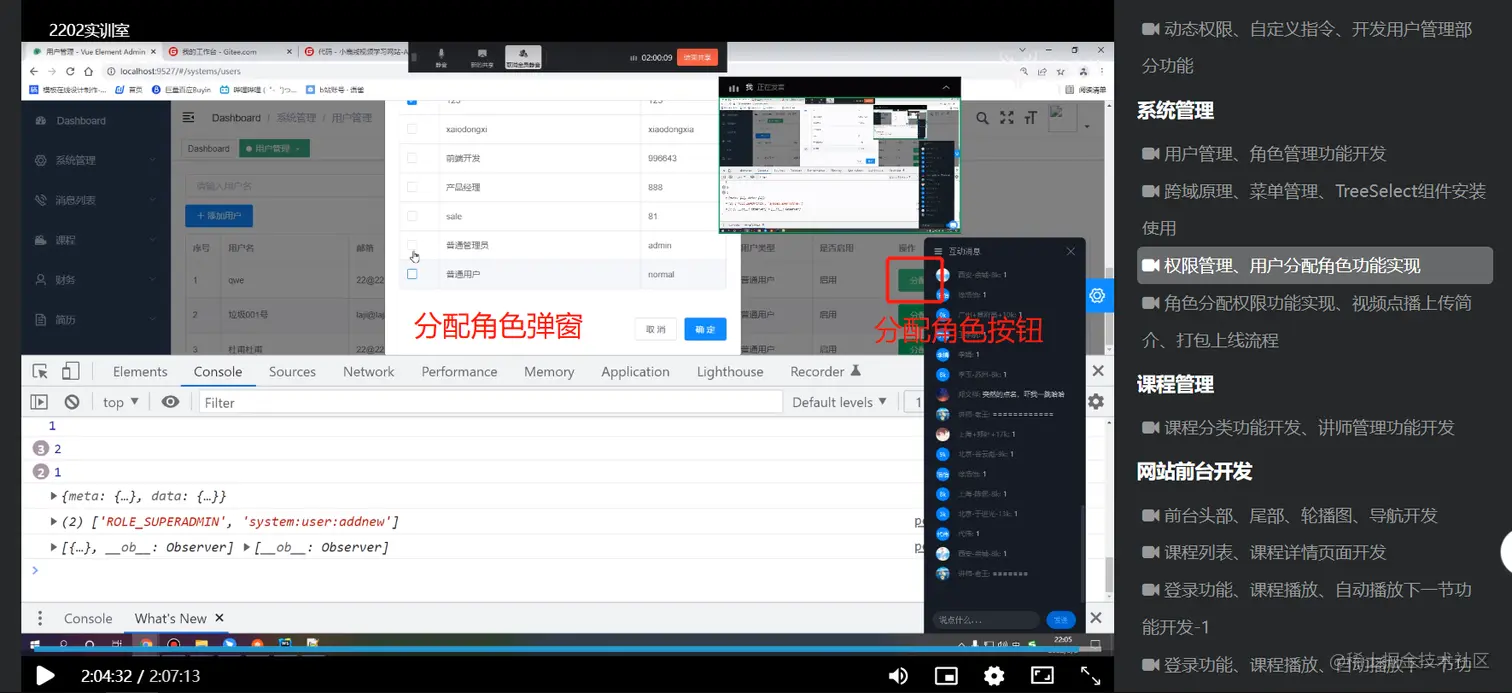Open the Application tab in DevTools

tap(635, 371)
